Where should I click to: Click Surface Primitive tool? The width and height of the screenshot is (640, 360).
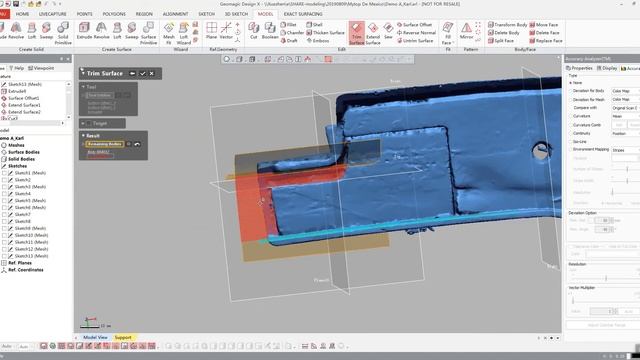149,33
